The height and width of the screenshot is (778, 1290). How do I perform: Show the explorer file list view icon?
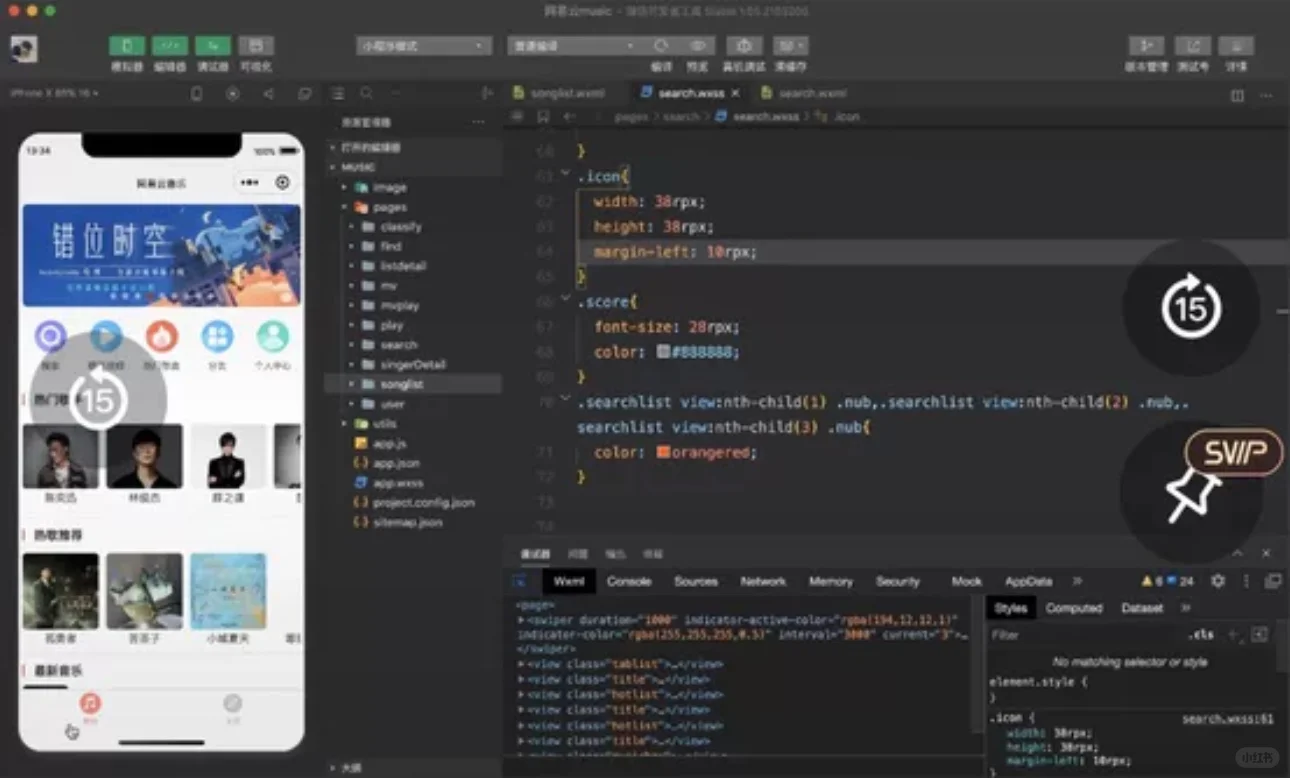tap(338, 93)
